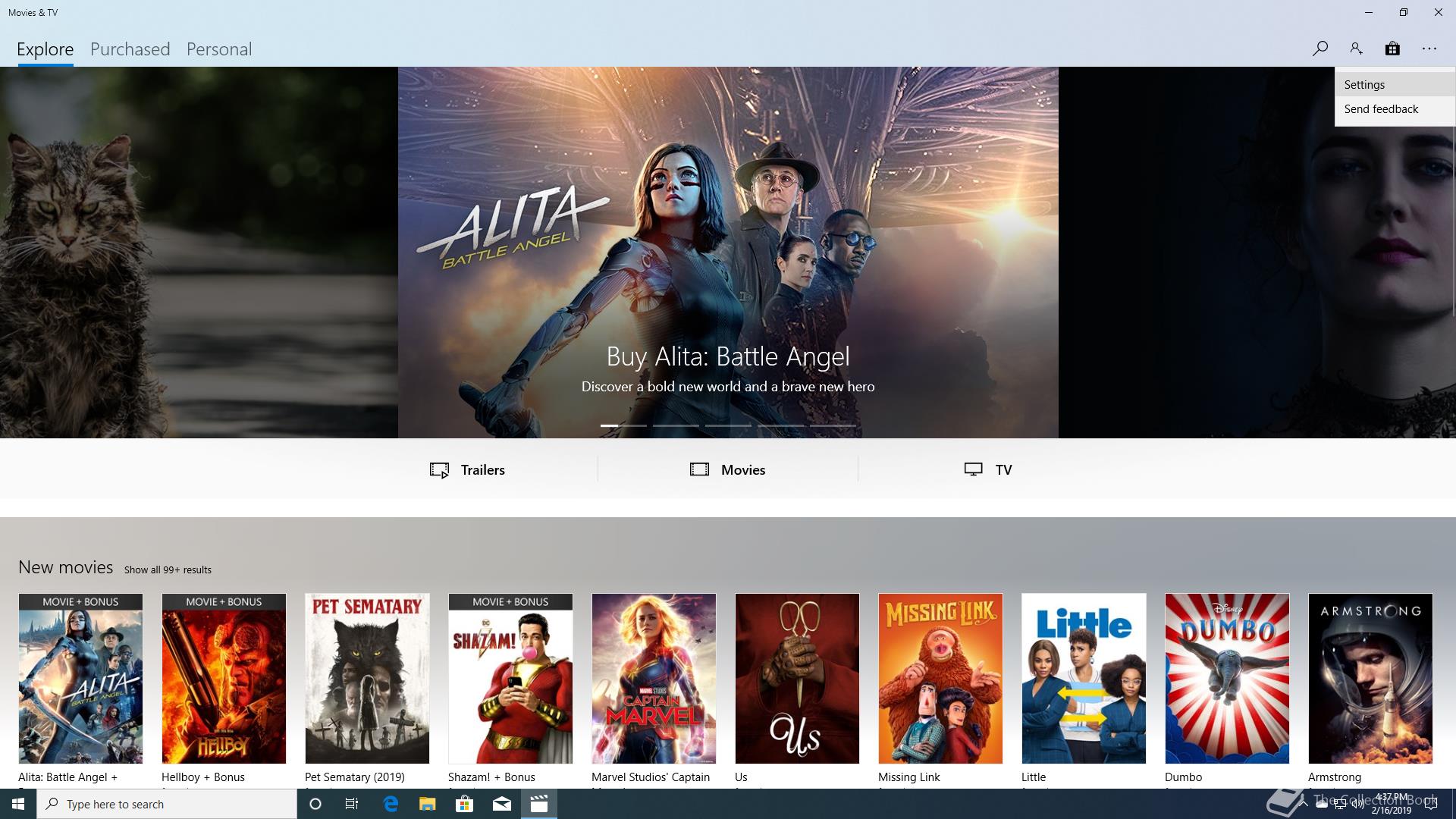Click the Trailers screen icon

[x=439, y=470]
